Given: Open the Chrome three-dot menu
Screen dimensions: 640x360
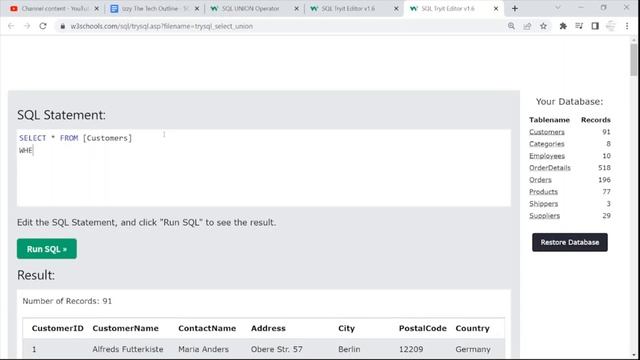Looking at the screenshot, I should point(627,26).
